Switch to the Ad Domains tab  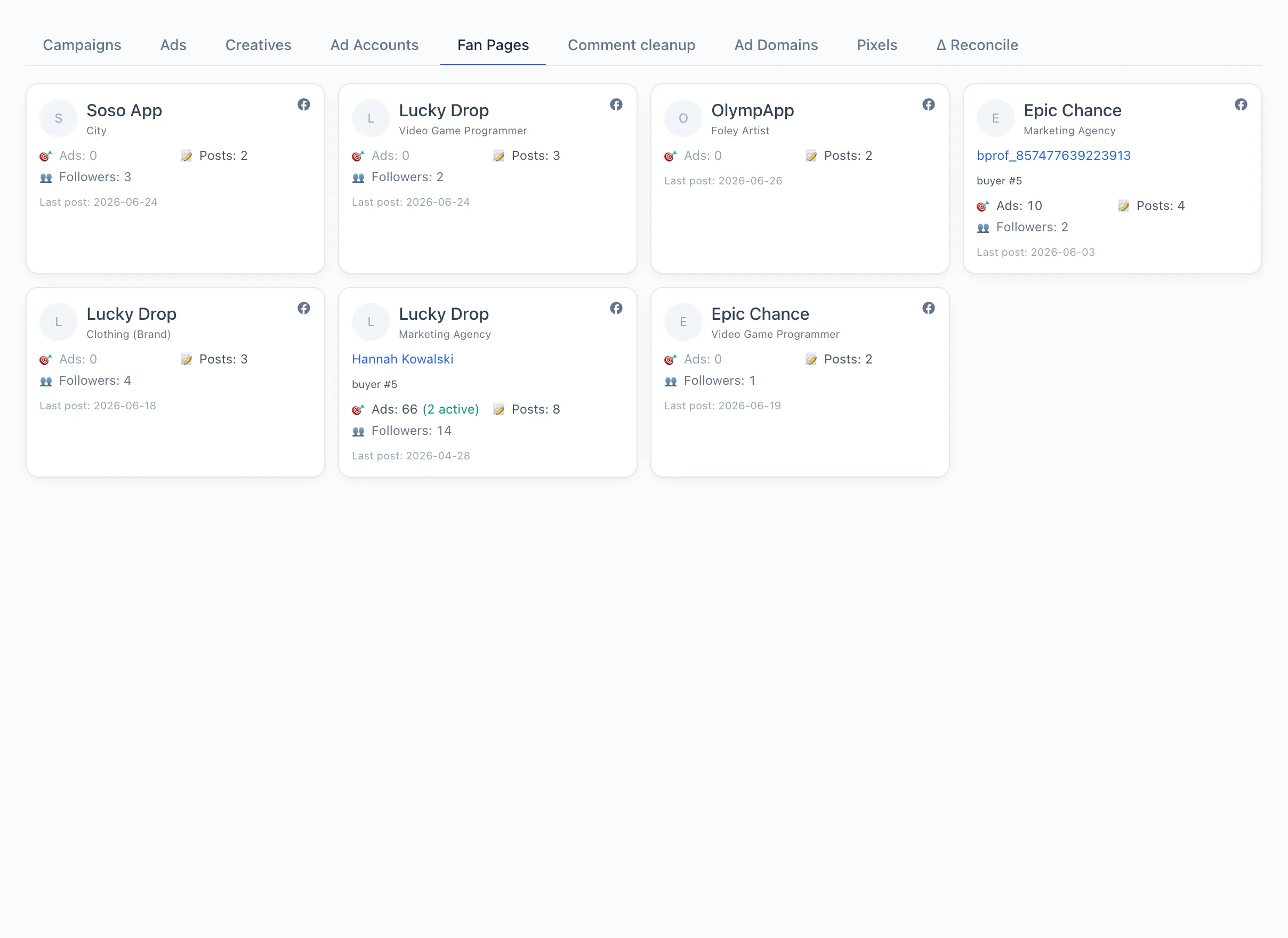(776, 45)
